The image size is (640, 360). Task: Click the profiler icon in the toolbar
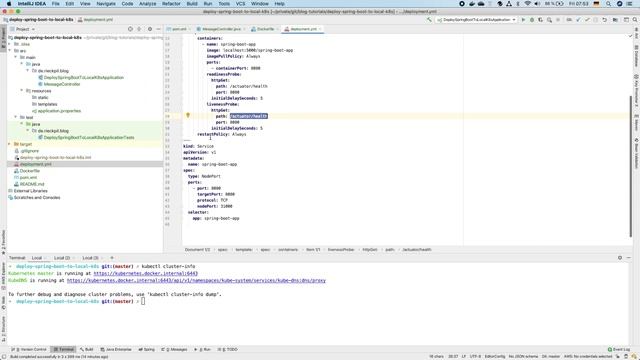coord(549,20)
